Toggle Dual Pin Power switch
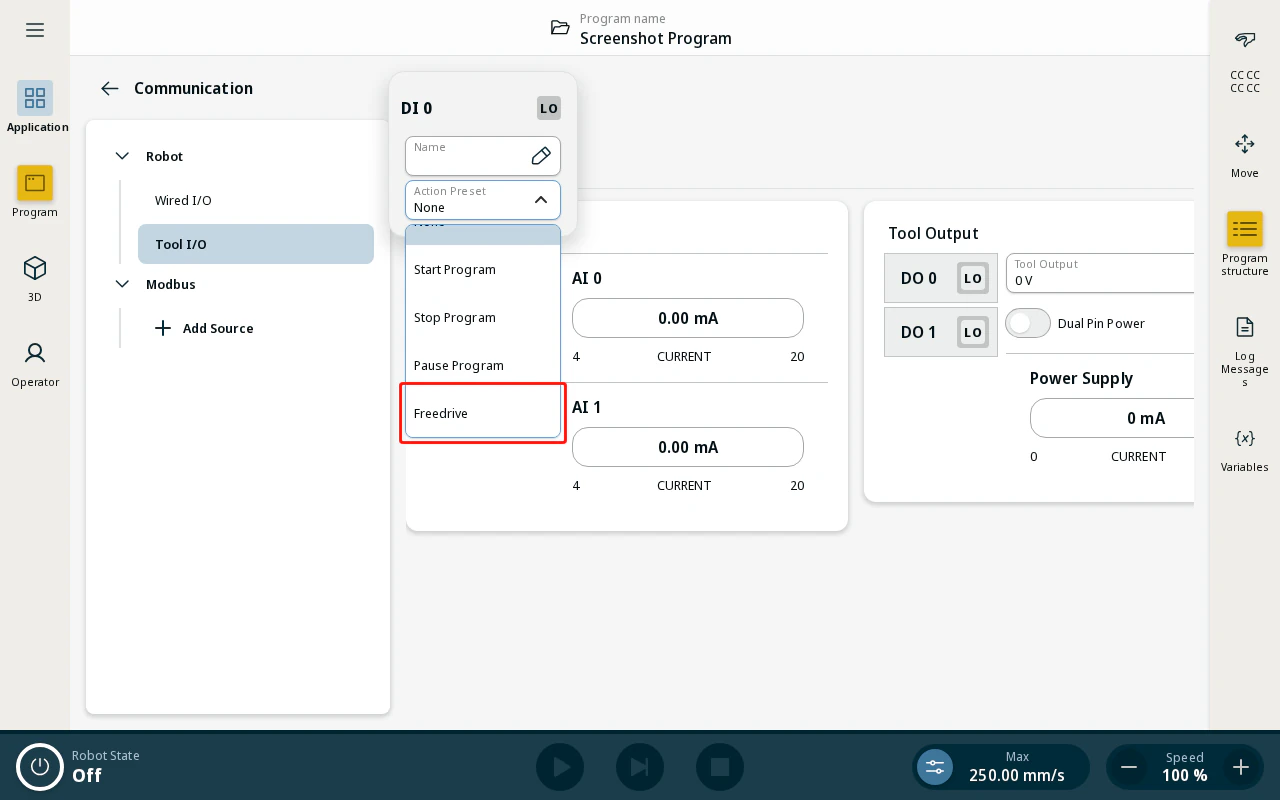 (1028, 323)
